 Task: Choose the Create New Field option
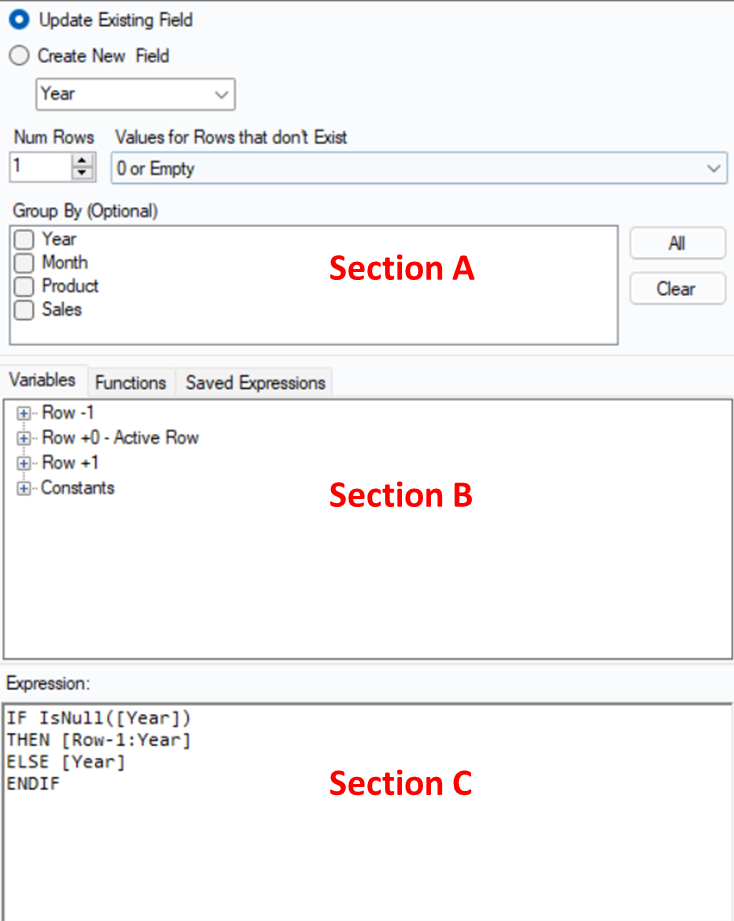19,56
